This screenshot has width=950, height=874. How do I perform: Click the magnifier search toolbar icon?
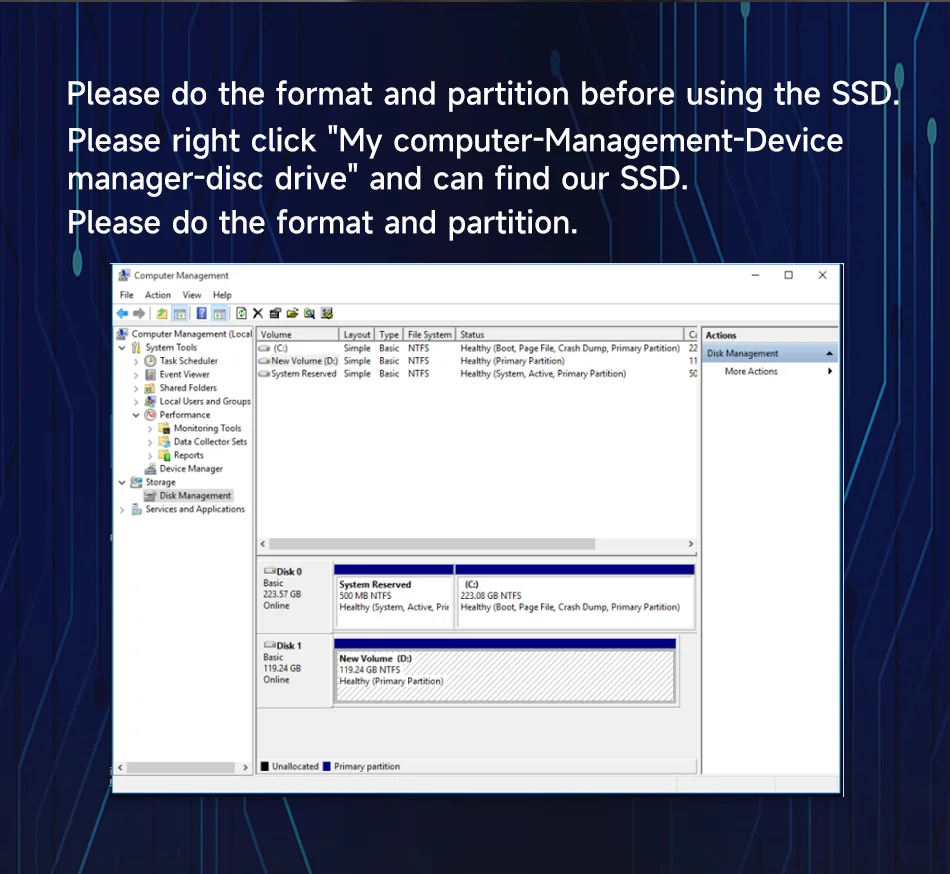pyautogui.click(x=309, y=313)
